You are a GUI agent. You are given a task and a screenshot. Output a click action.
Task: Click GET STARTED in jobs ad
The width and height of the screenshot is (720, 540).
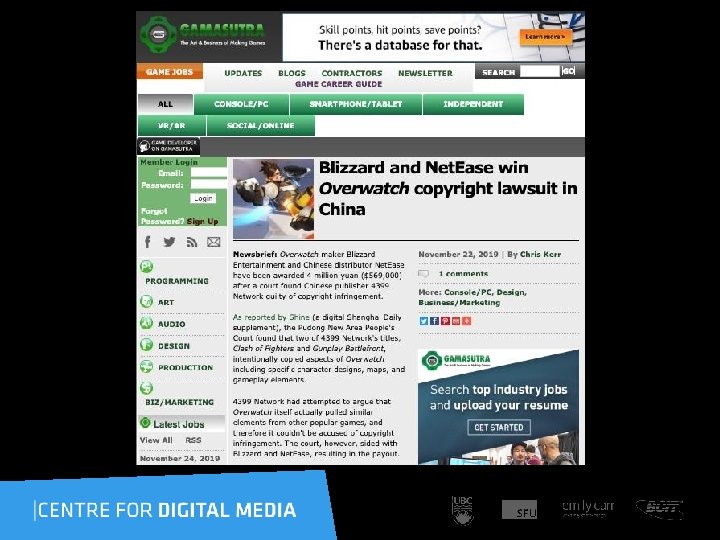tap(499, 427)
